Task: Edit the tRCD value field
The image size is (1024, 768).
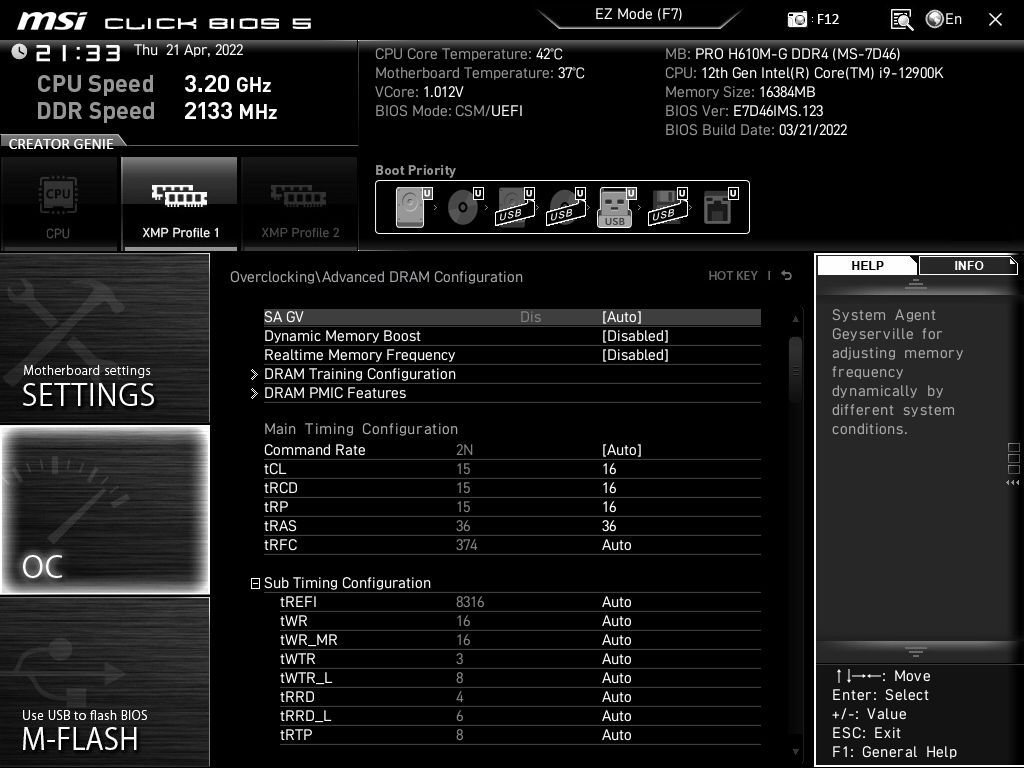Action: pyautogui.click(x=609, y=488)
